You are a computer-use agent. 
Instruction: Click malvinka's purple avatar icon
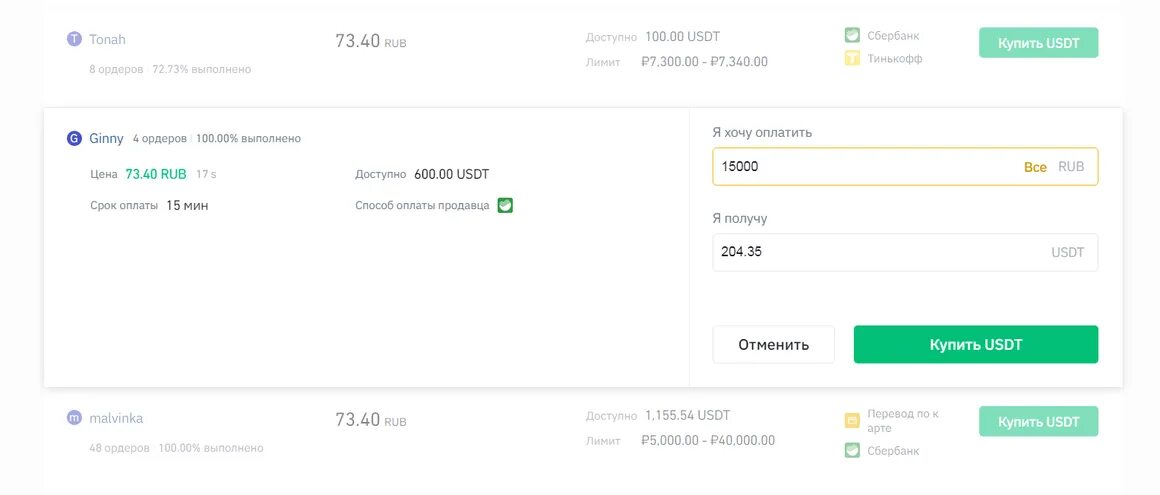(74, 418)
